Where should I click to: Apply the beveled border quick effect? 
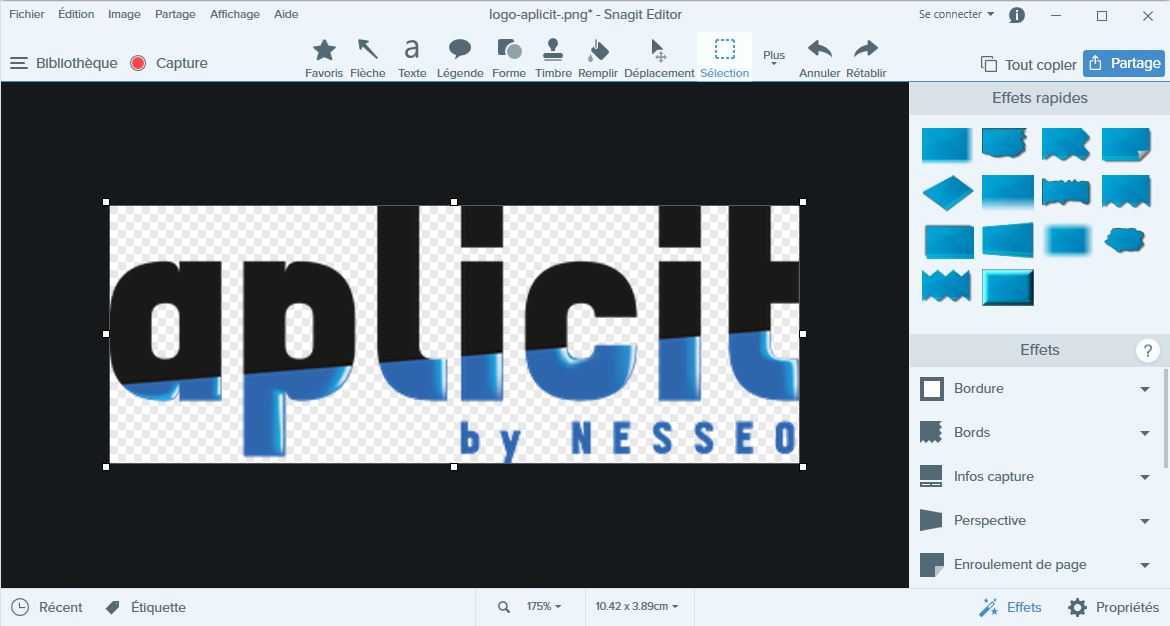click(1007, 287)
